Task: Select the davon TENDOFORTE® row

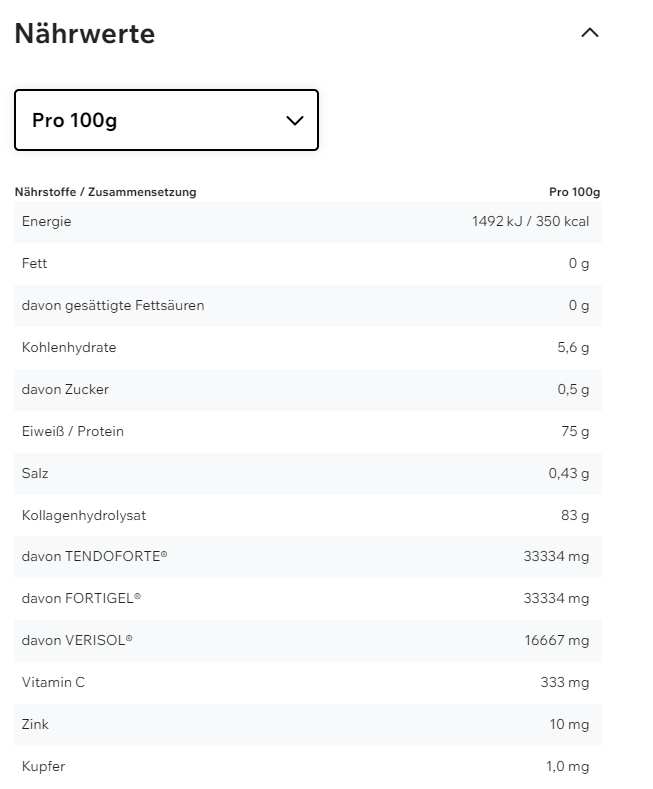Action: click(x=307, y=557)
